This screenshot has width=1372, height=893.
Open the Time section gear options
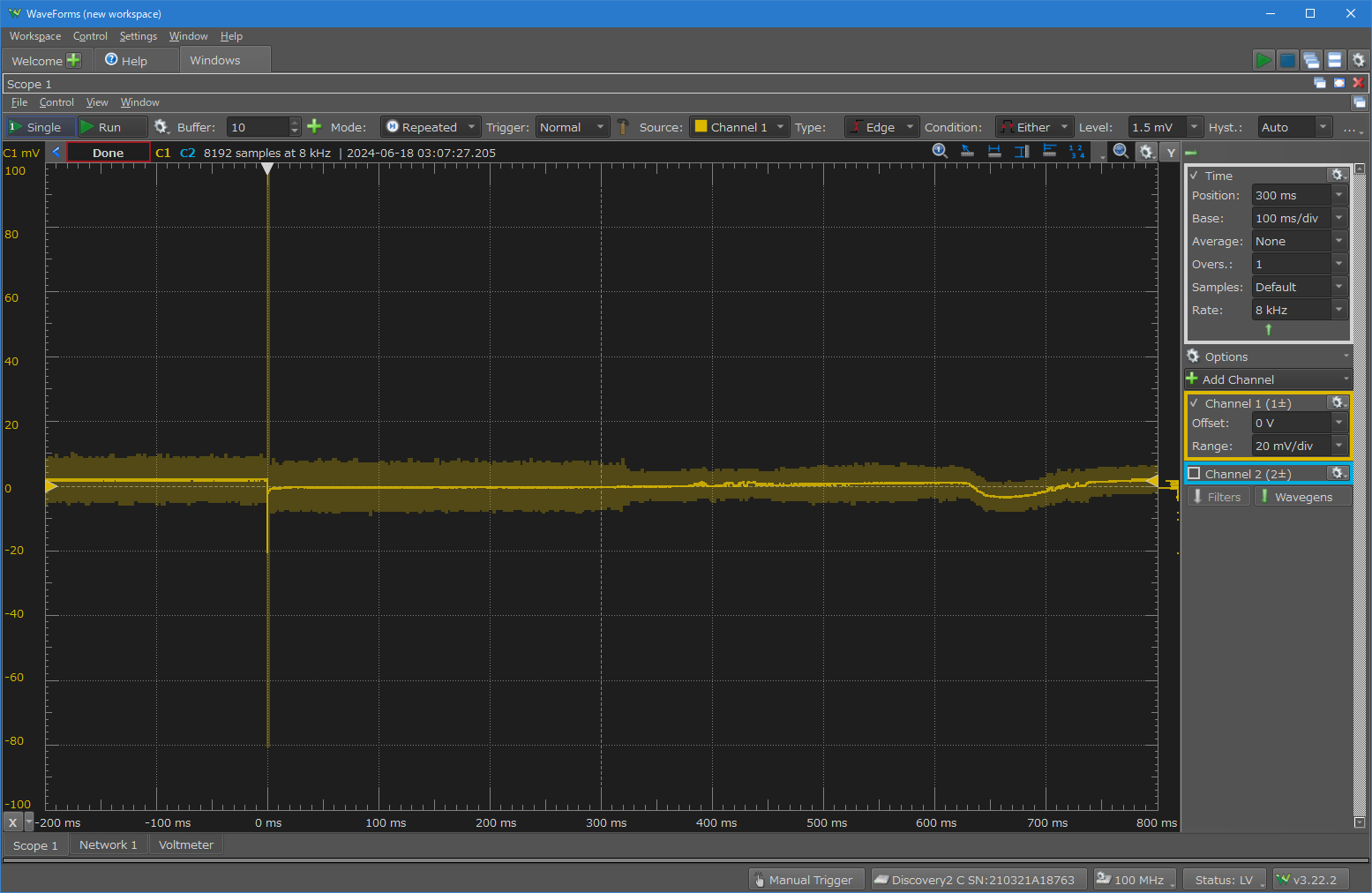(1338, 175)
